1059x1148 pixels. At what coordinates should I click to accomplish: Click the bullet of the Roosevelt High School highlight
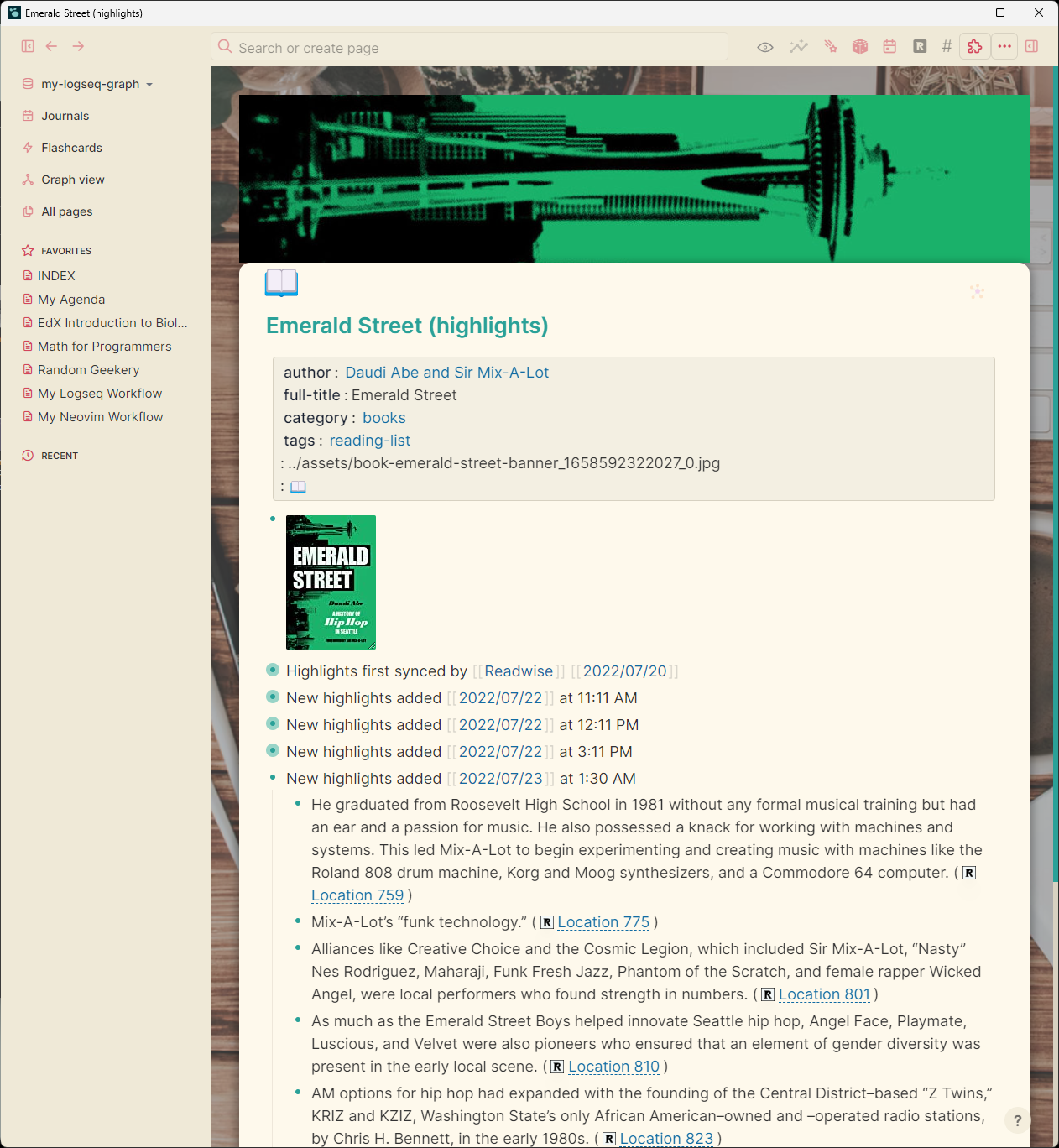(x=298, y=804)
